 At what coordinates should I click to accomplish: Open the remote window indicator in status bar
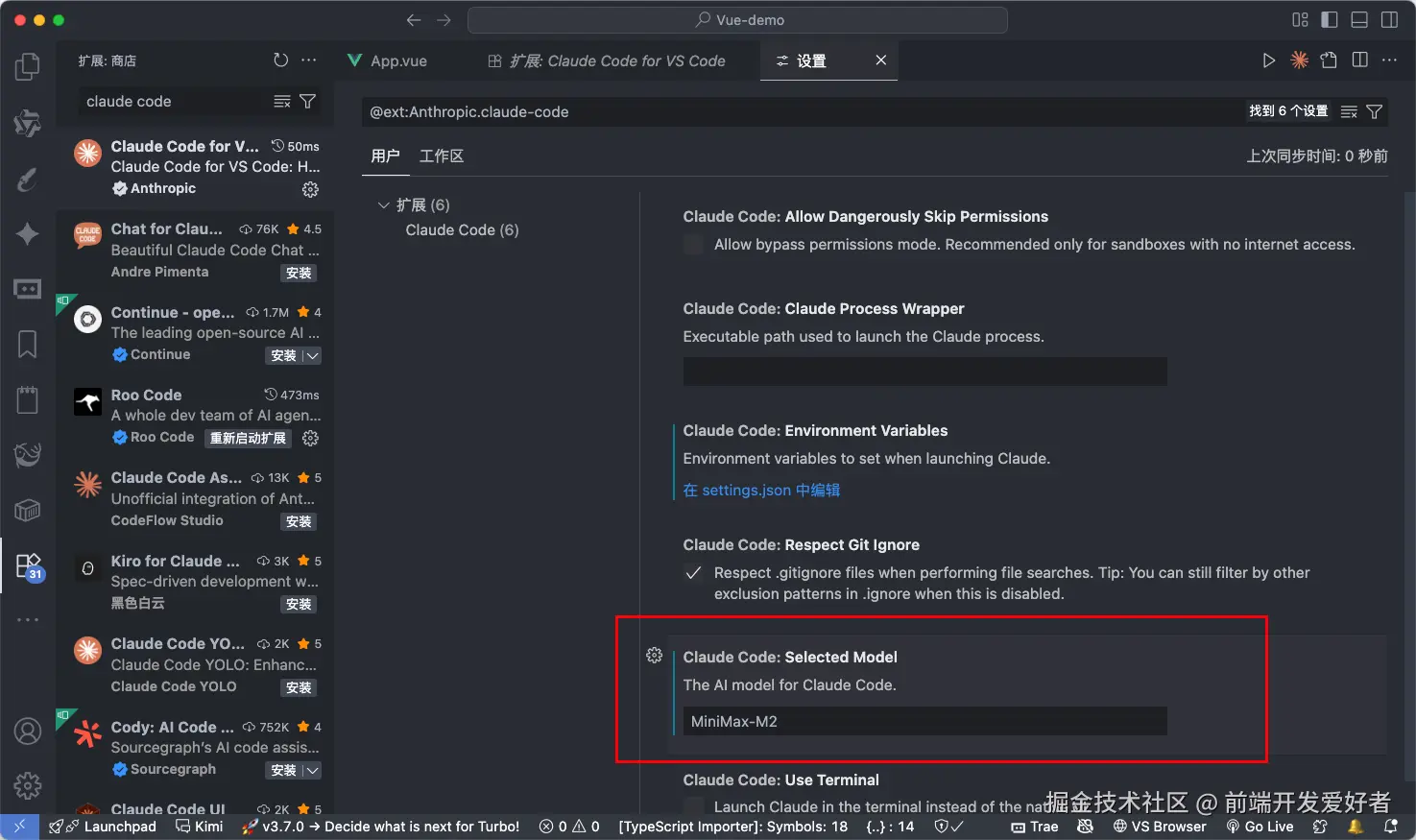click(19, 827)
